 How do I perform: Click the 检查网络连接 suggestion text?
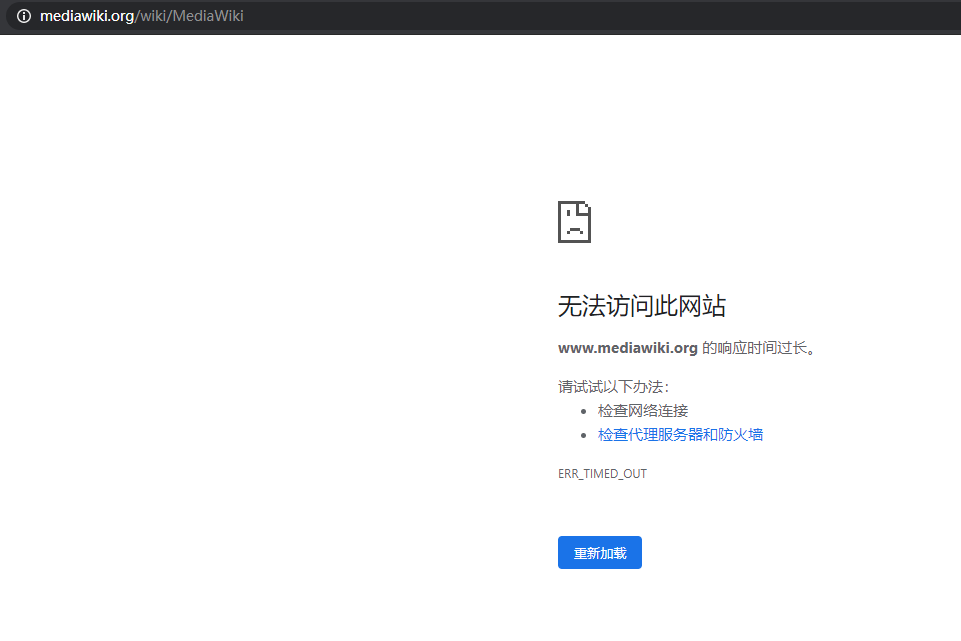pos(643,411)
